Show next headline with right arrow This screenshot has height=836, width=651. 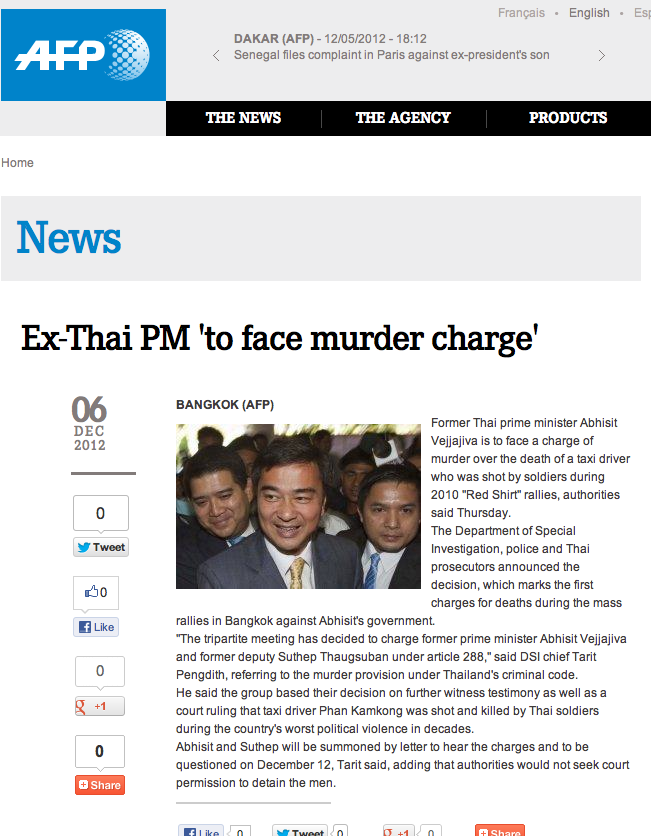601,55
